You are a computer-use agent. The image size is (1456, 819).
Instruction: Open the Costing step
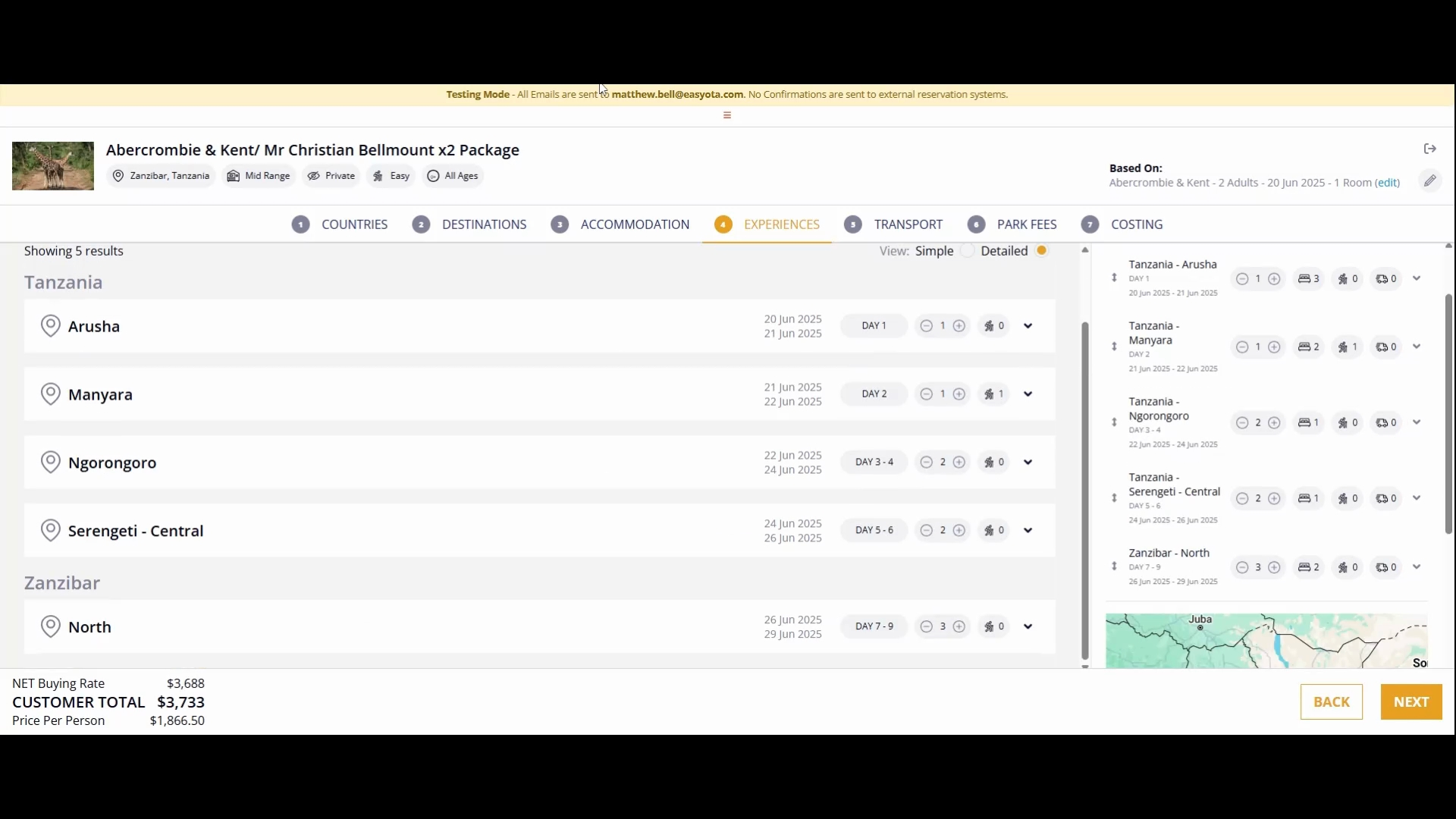(x=1122, y=224)
